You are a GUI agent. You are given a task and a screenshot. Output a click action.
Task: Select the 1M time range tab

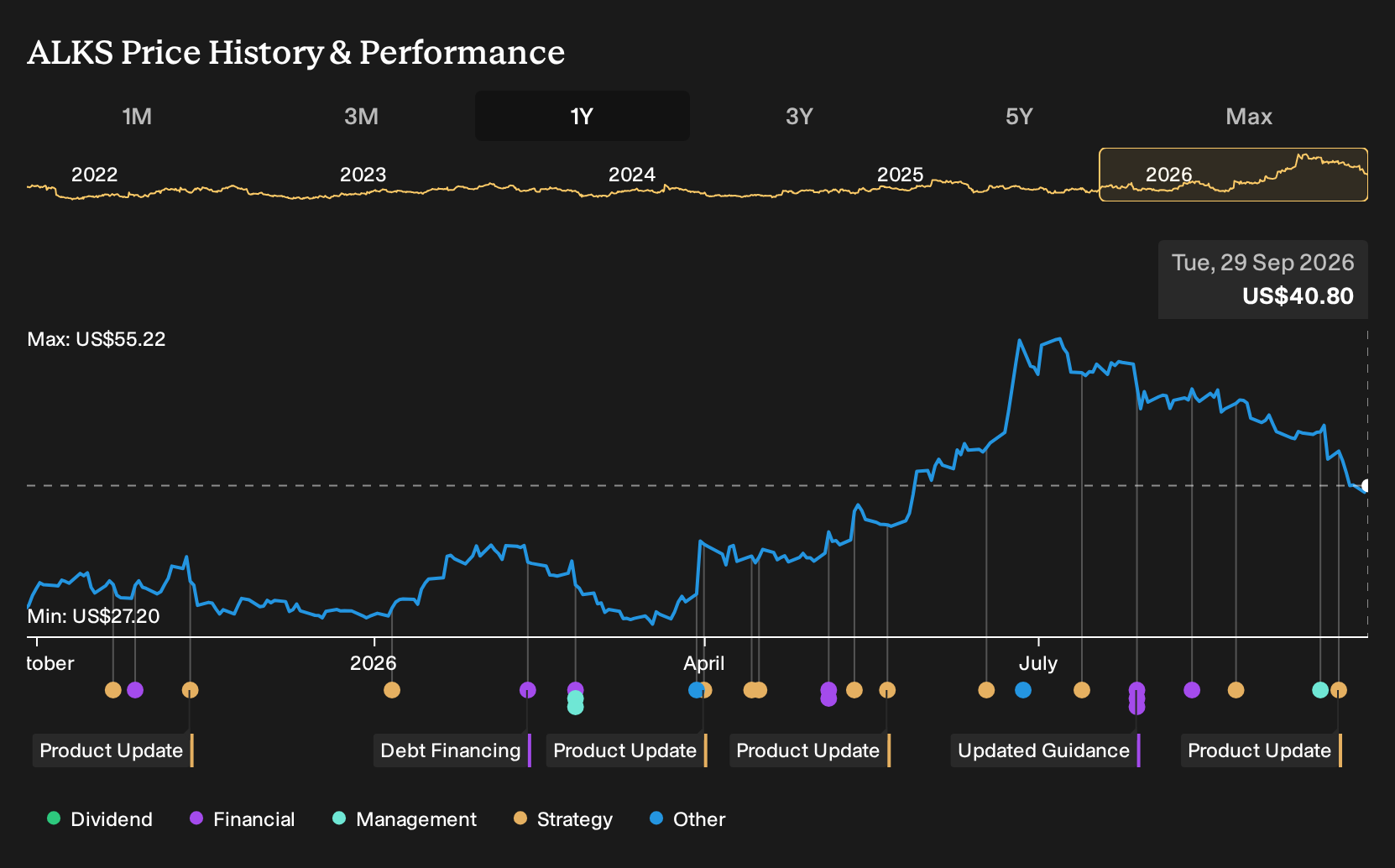[x=137, y=116]
